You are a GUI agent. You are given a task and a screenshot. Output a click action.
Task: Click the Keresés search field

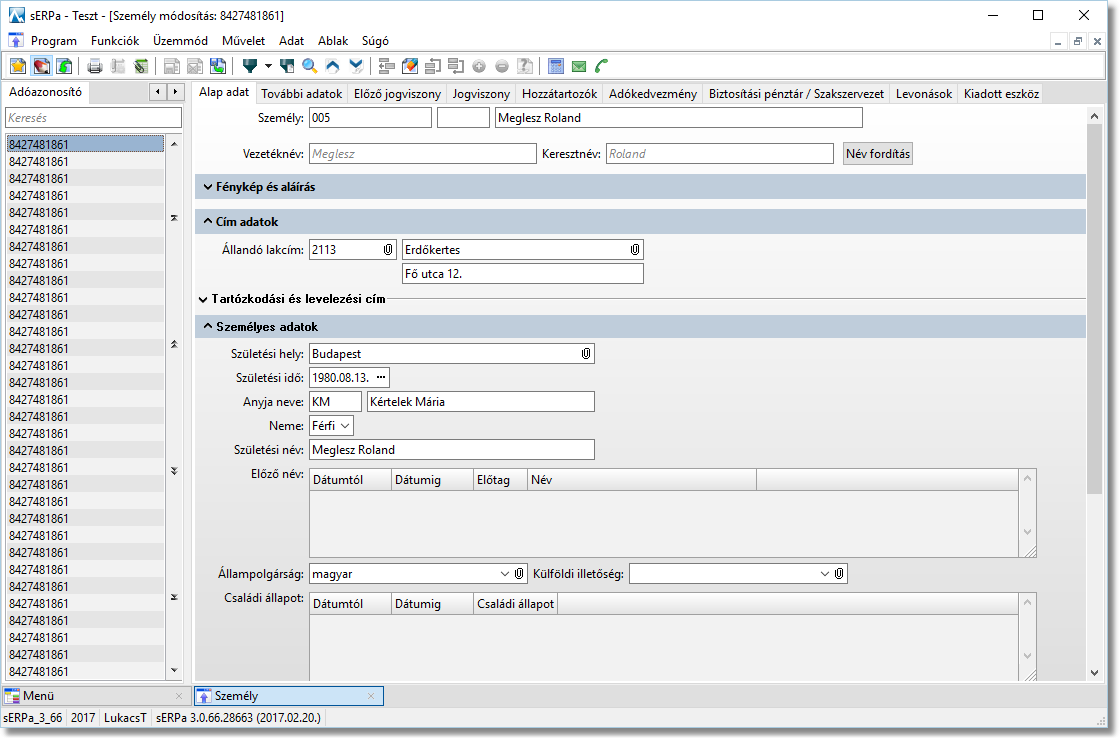tap(94, 118)
